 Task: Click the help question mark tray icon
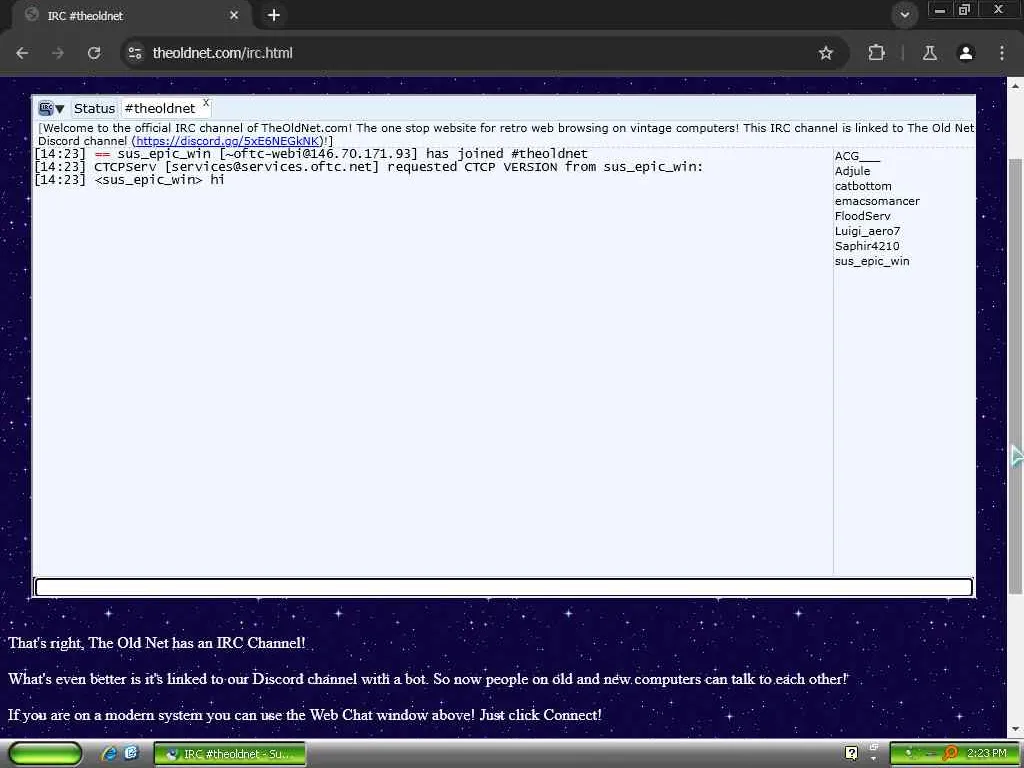coord(852,753)
